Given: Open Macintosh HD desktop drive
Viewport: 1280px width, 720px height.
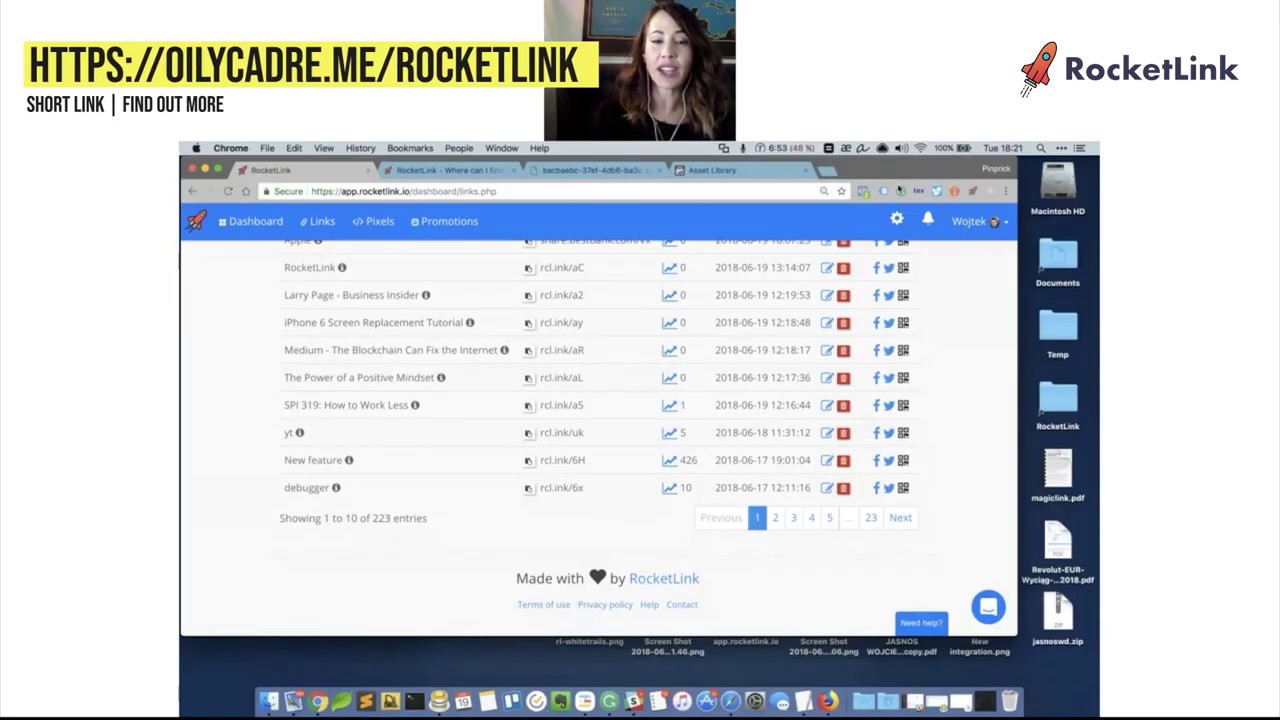Looking at the screenshot, I should pyautogui.click(x=1058, y=189).
